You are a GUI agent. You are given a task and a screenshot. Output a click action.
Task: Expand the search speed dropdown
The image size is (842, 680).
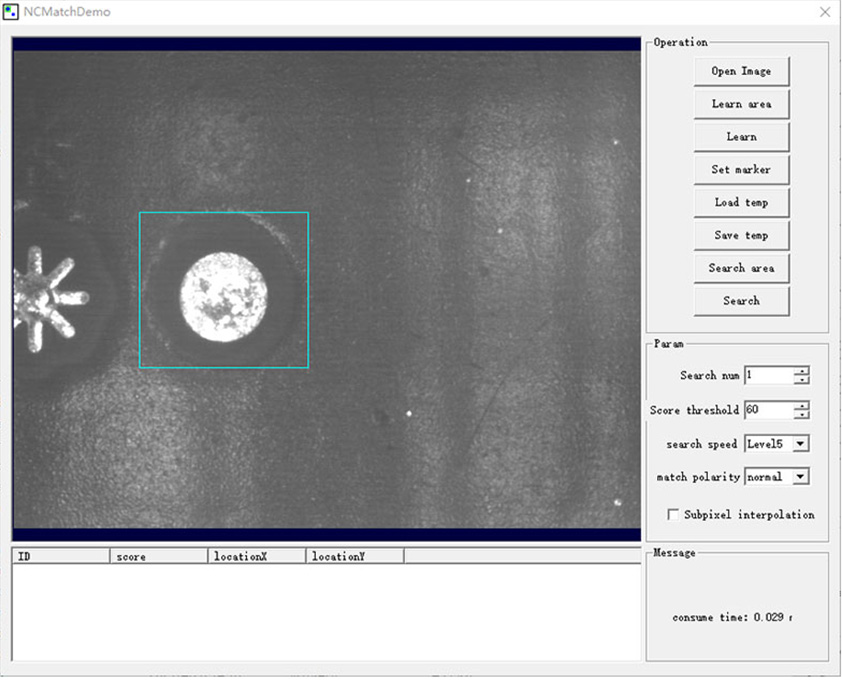point(801,444)
